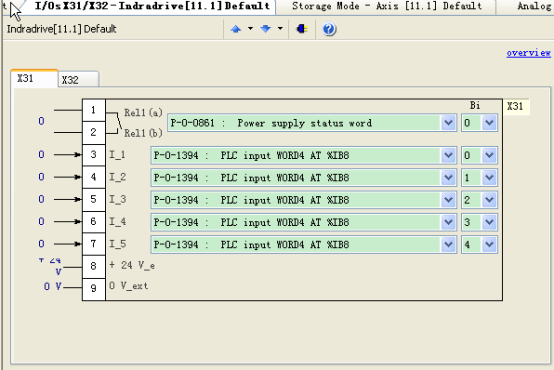The width and height of the screenshot is (554, 370).
Task: Expand the I_5 parameter dropdown arrow
Action: [x=448, y=245]
